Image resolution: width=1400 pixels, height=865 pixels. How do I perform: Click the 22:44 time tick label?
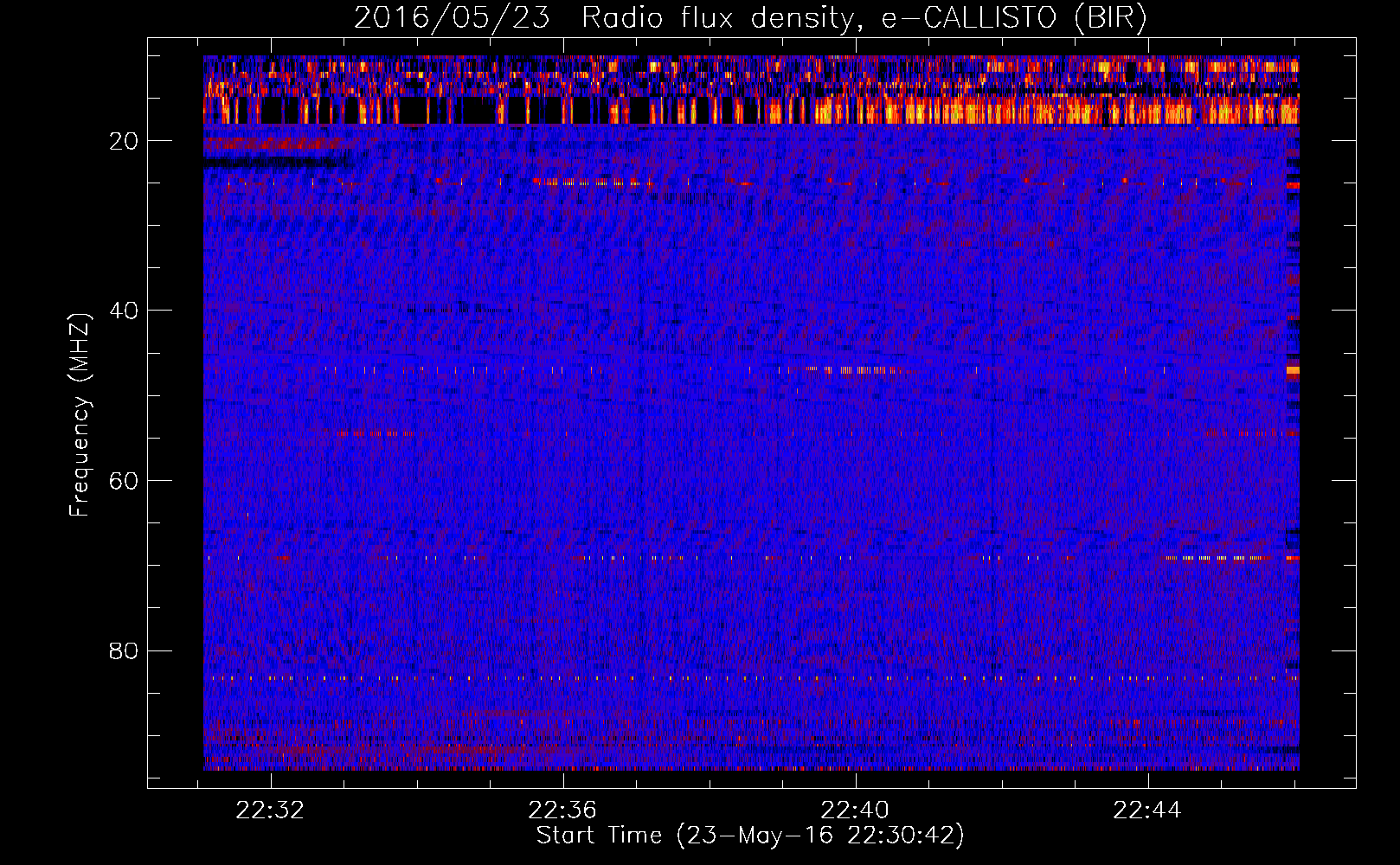pos(1147,811)
